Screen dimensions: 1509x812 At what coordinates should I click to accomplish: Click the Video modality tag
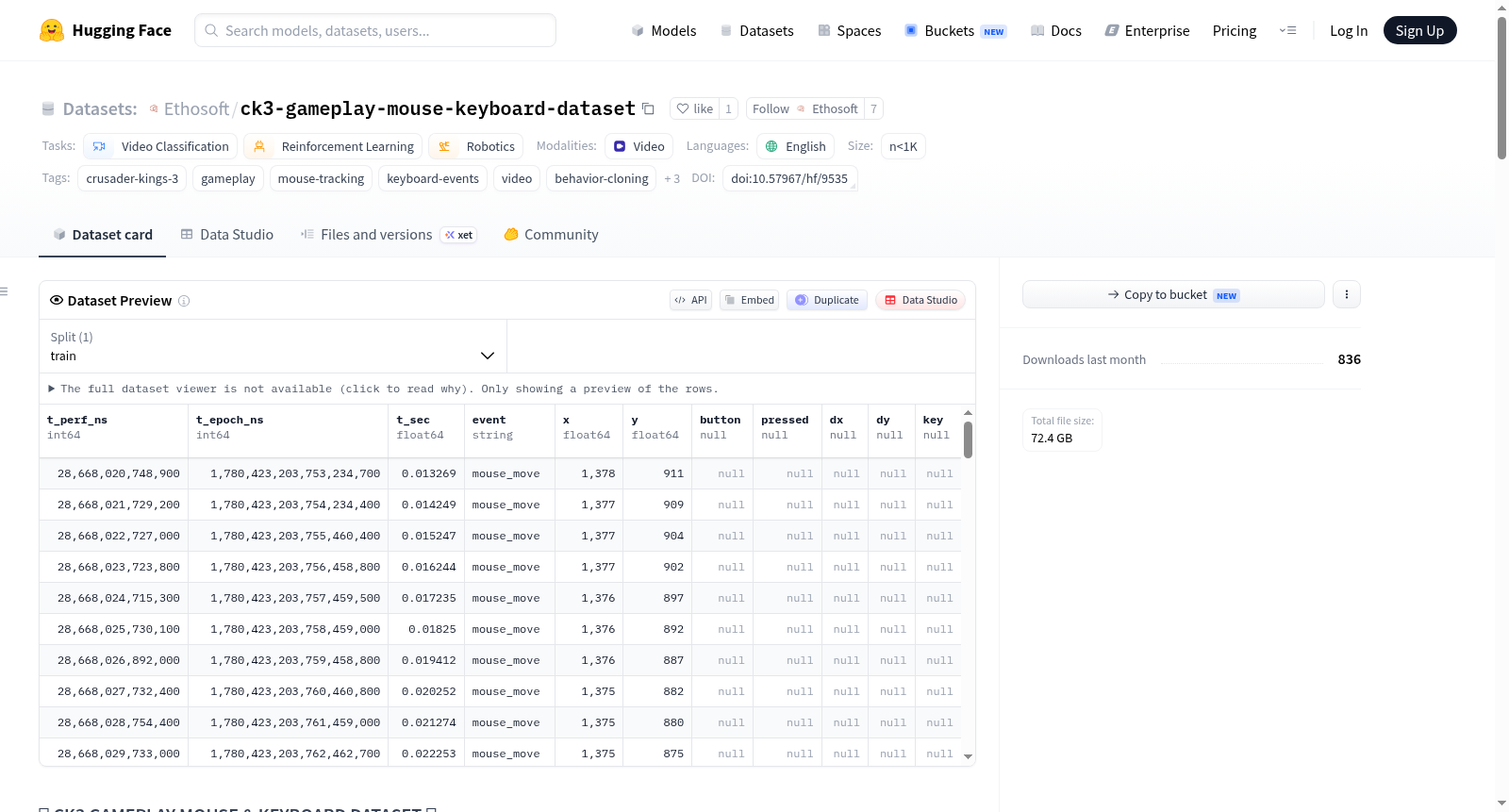(x=638, y=146)
